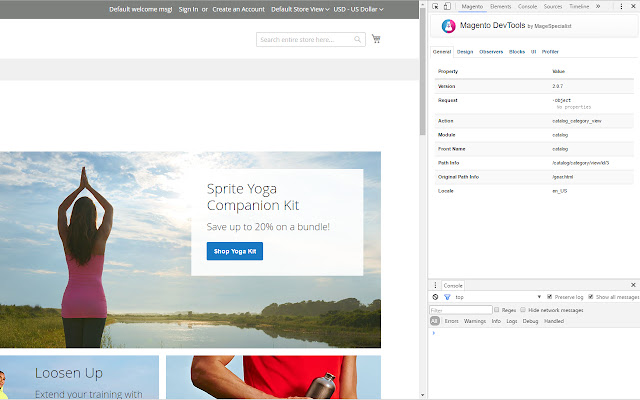Click the Shop Yoga Kit button
This screenshot has height=400, width=640.
pyautogui.click(x=235, y=251)
